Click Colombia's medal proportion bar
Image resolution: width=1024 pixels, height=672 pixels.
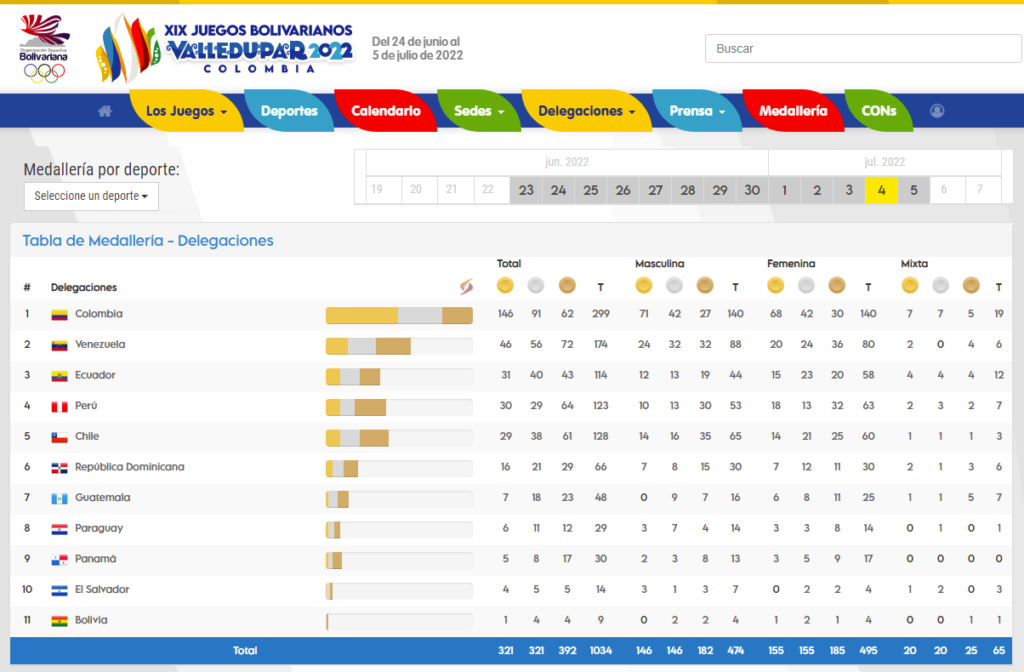[399, 315]
